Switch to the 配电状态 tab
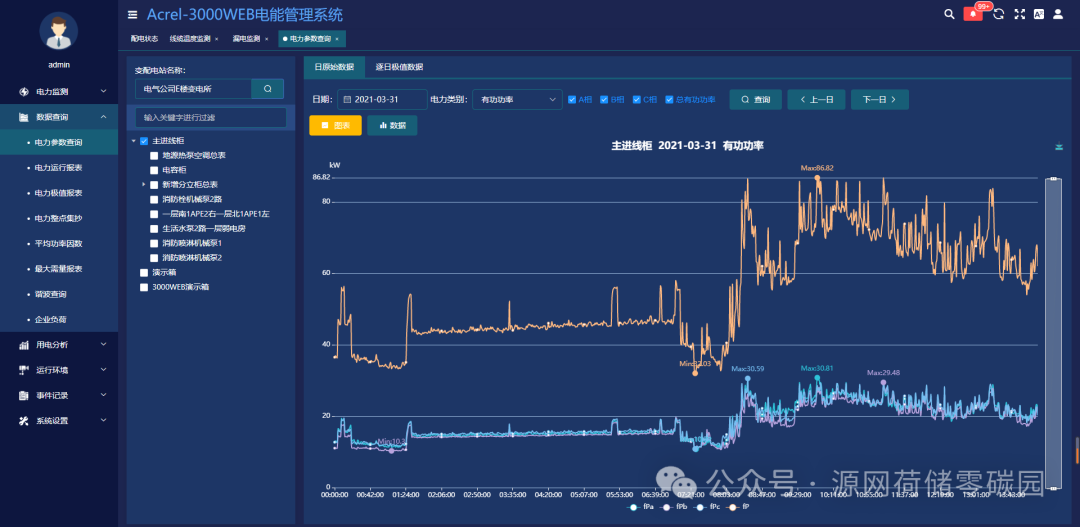Viewport: 1080px width, 527px height. tap(144, 39)
